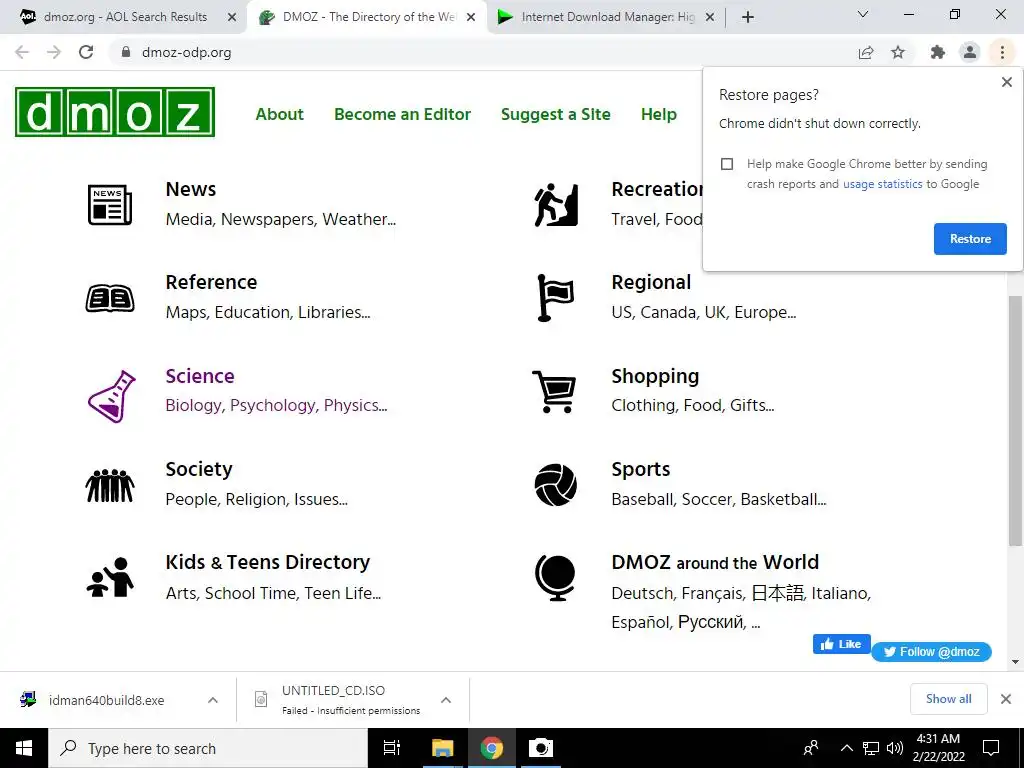This screenshot has height=768, width=1024.
Task: Open the Chrome three-dot menu
Action: click(1002, 52)
